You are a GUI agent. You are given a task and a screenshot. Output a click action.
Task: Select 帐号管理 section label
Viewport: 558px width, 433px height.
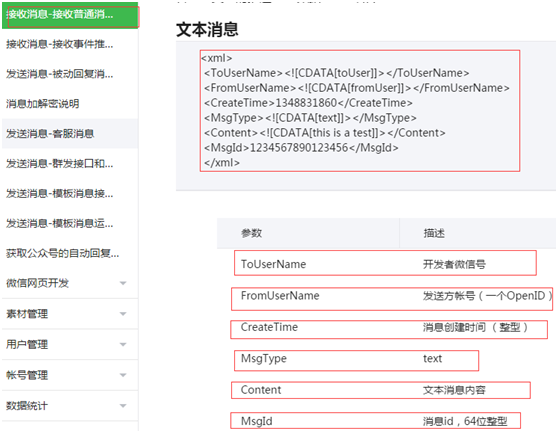[x=27, y=375]
